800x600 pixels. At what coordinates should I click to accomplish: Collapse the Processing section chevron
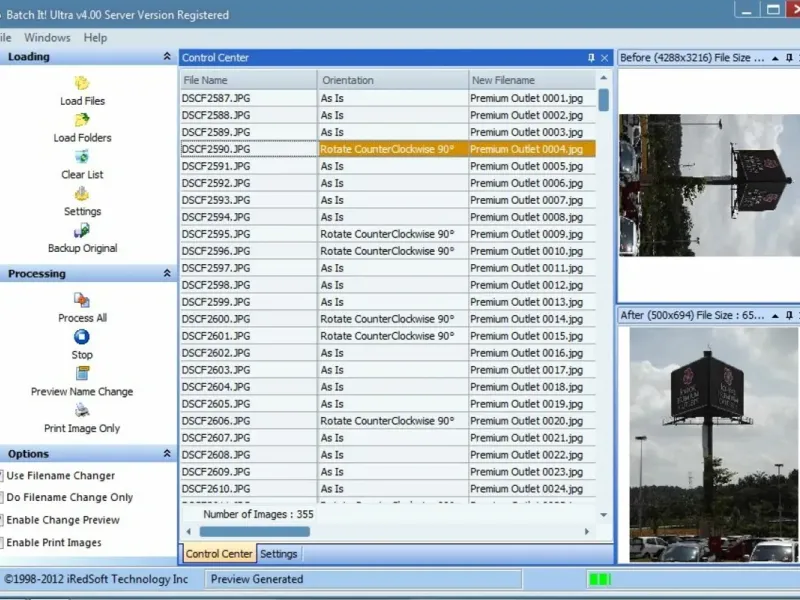(167, 274)
